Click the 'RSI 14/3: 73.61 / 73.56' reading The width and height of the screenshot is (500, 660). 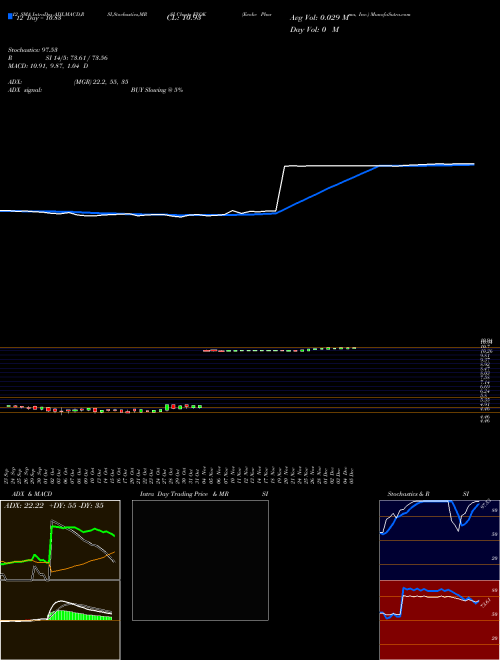point(58,58)
